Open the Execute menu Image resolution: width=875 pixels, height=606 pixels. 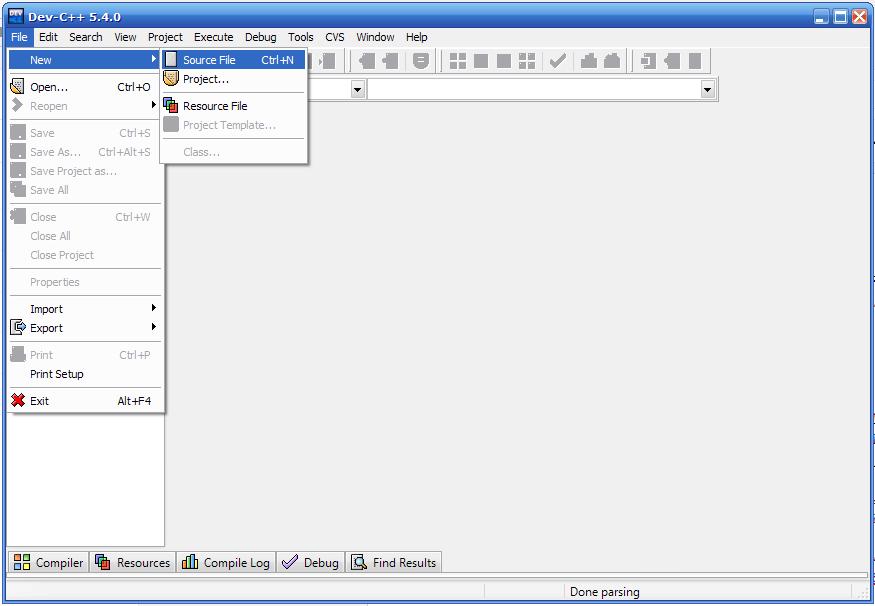(214, 37)
